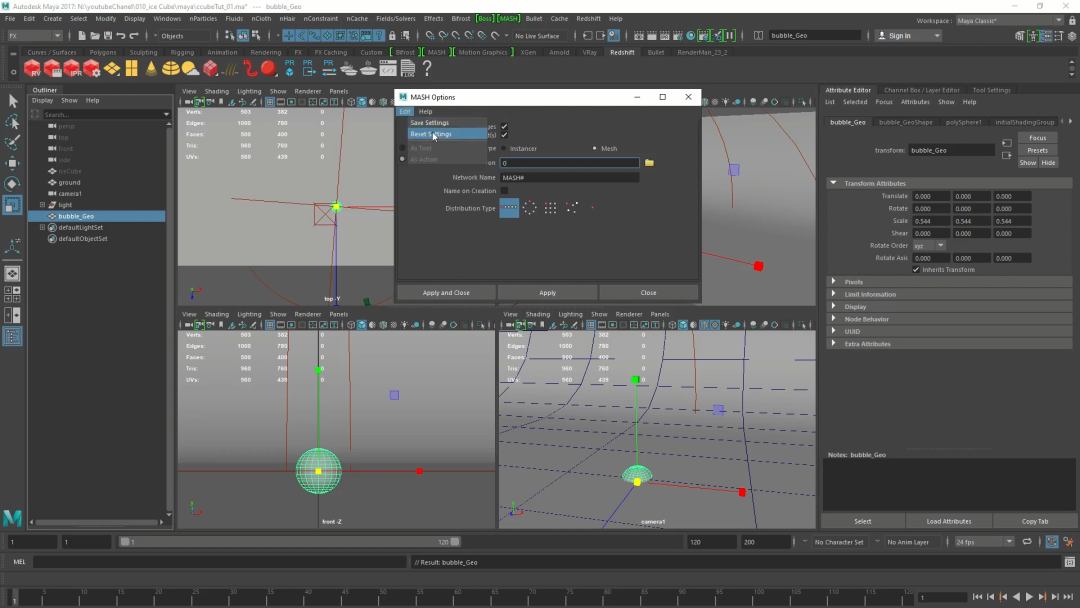Select the radial distribution type icon
This screenshot has width=1080, height=608.
pos(530,208)
